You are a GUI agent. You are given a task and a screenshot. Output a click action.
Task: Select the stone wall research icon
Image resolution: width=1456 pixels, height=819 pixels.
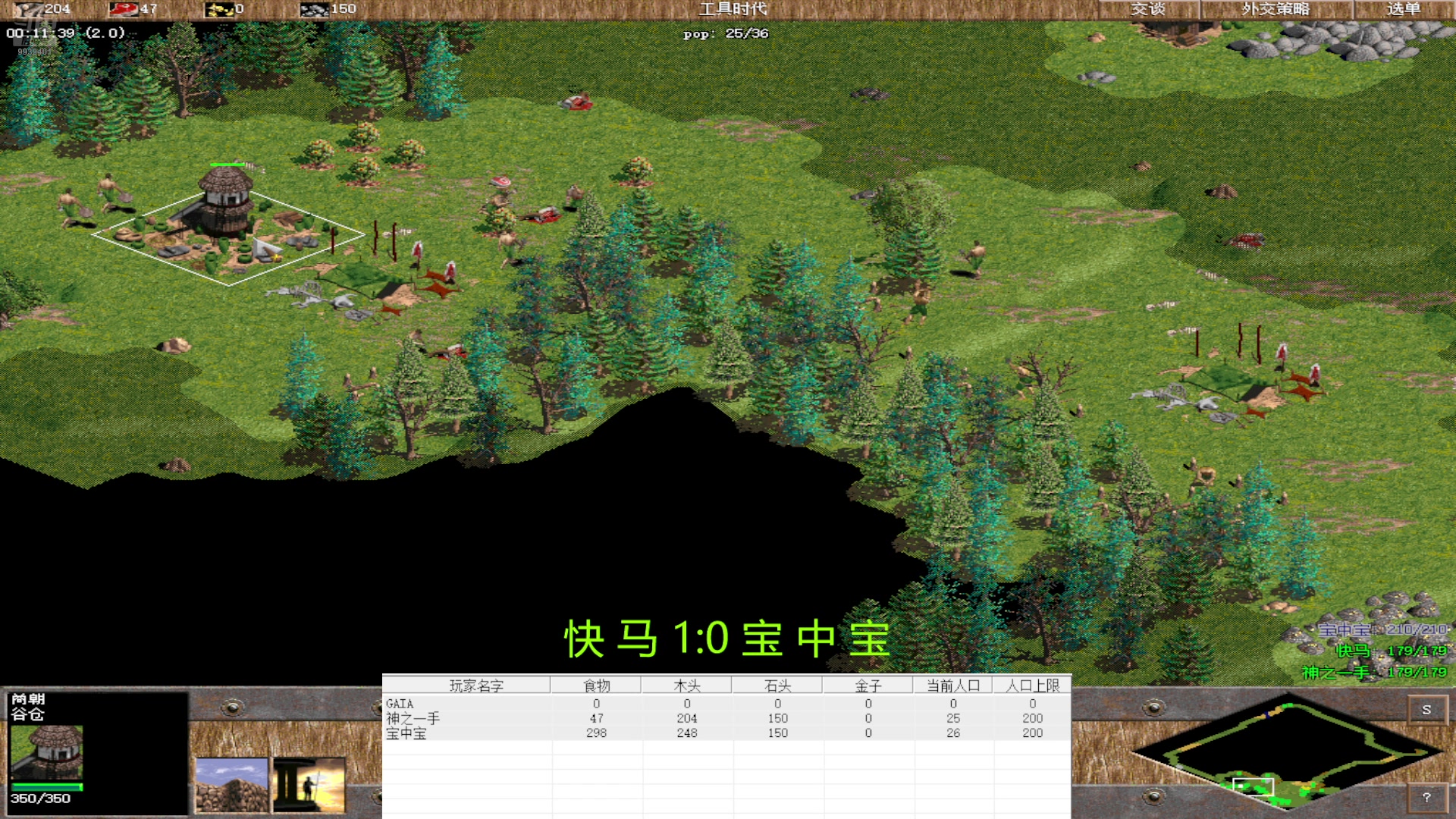(232, 785)
